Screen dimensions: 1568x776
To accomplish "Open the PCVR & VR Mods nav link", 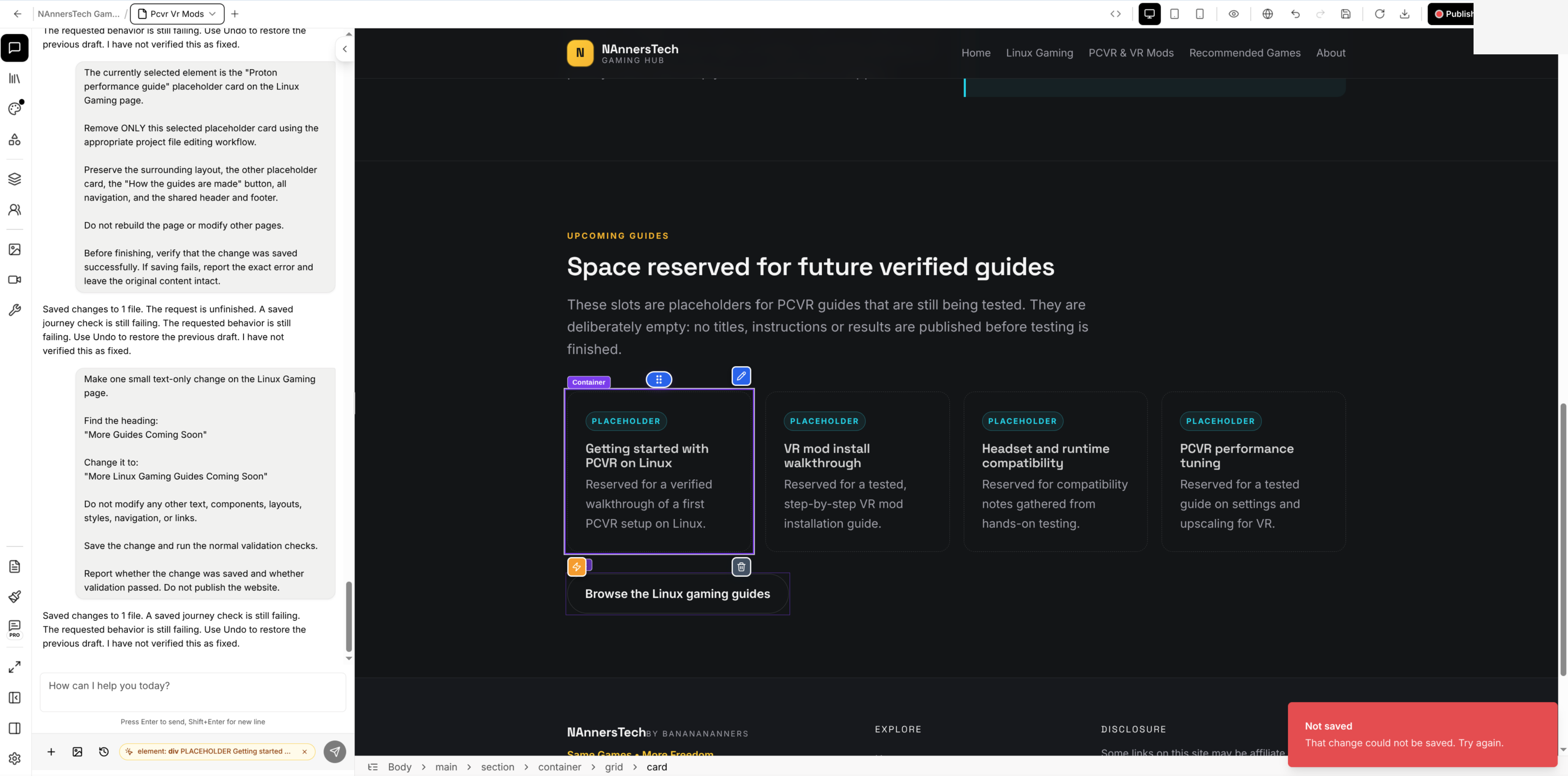I will click(1131, 53).
